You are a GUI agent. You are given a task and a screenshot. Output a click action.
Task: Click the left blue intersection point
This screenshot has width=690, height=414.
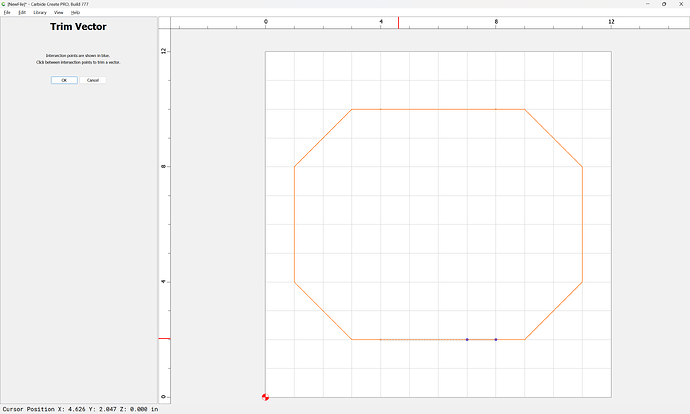click(x=467, y=340)
